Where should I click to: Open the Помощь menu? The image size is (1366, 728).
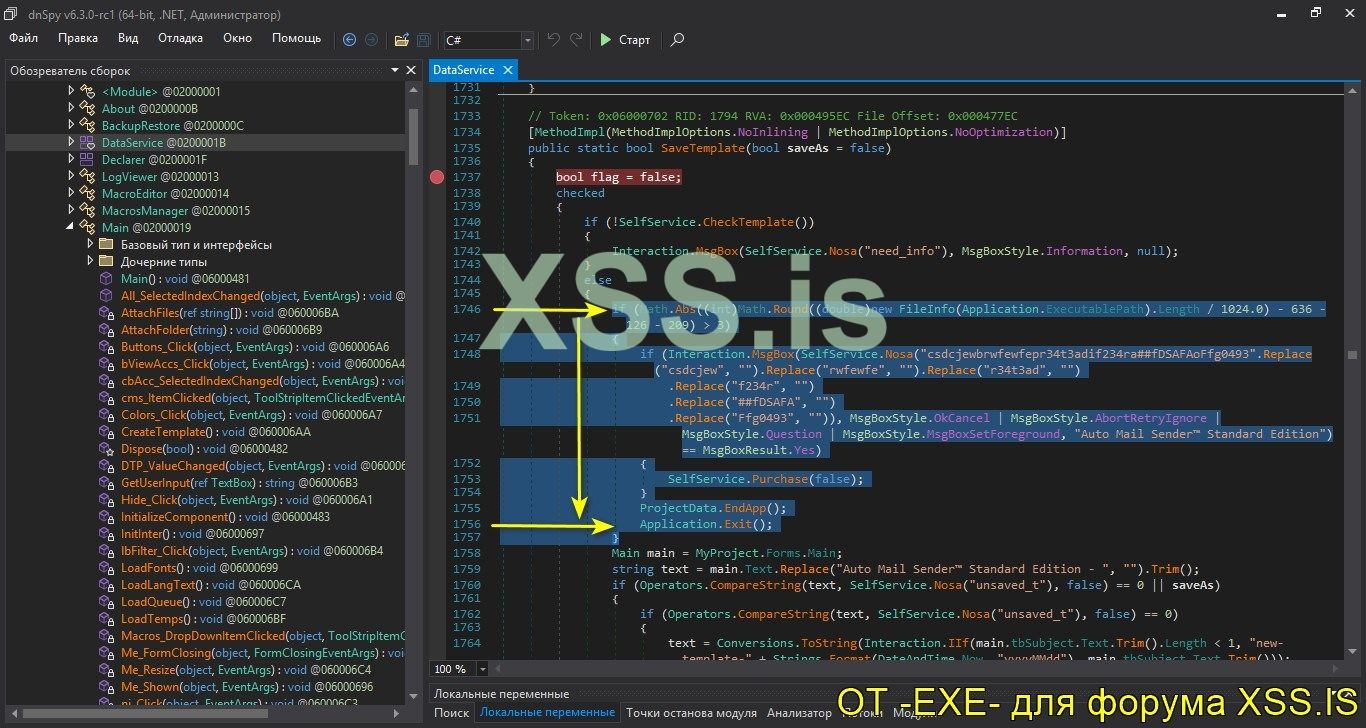click(297, 38)
